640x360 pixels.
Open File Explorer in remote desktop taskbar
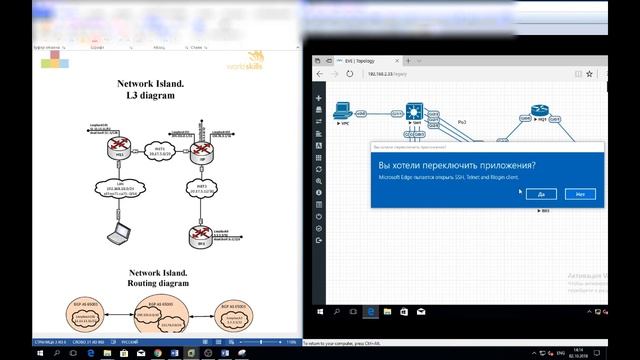pyautogui.click(x=387, y=312)
